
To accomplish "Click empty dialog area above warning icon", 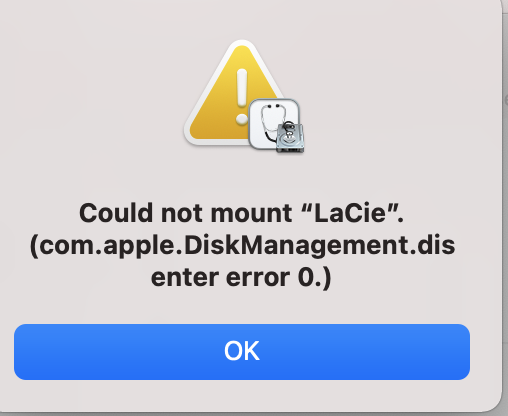I will (242, 18).
